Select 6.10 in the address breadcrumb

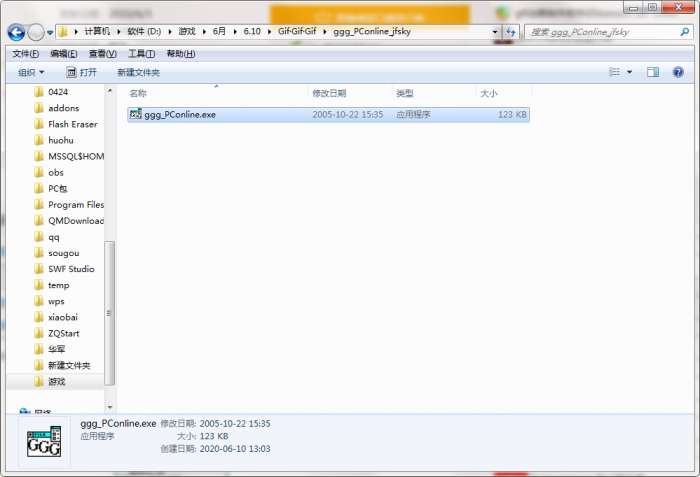pos(252,31)
